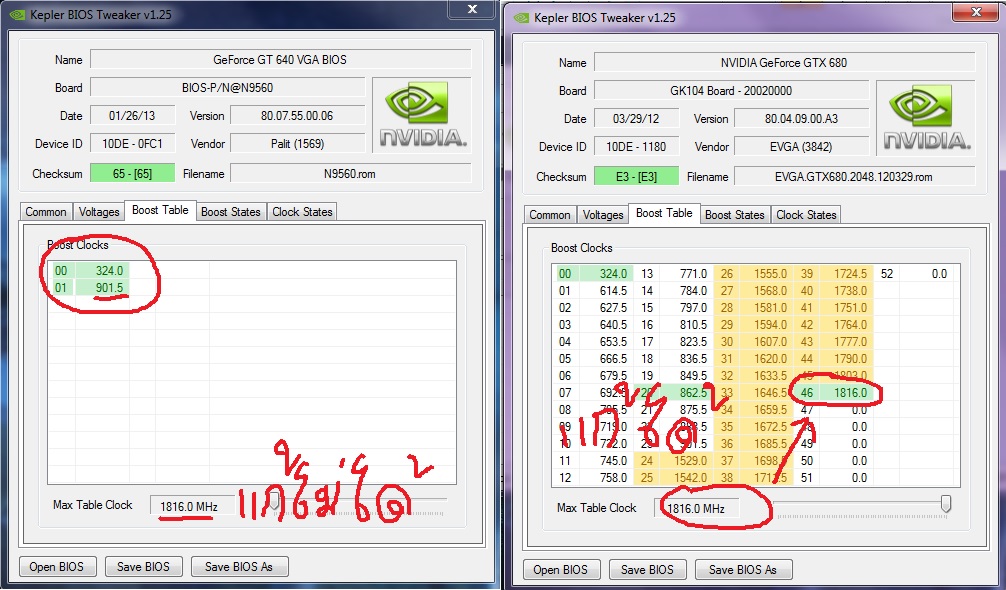The height and width of the screenshot is (590, 1006).
Task: Click the Filename field EVGA.GTX680.2048.120329.rom
Action: pyautogui.click(x=854, y=176)
